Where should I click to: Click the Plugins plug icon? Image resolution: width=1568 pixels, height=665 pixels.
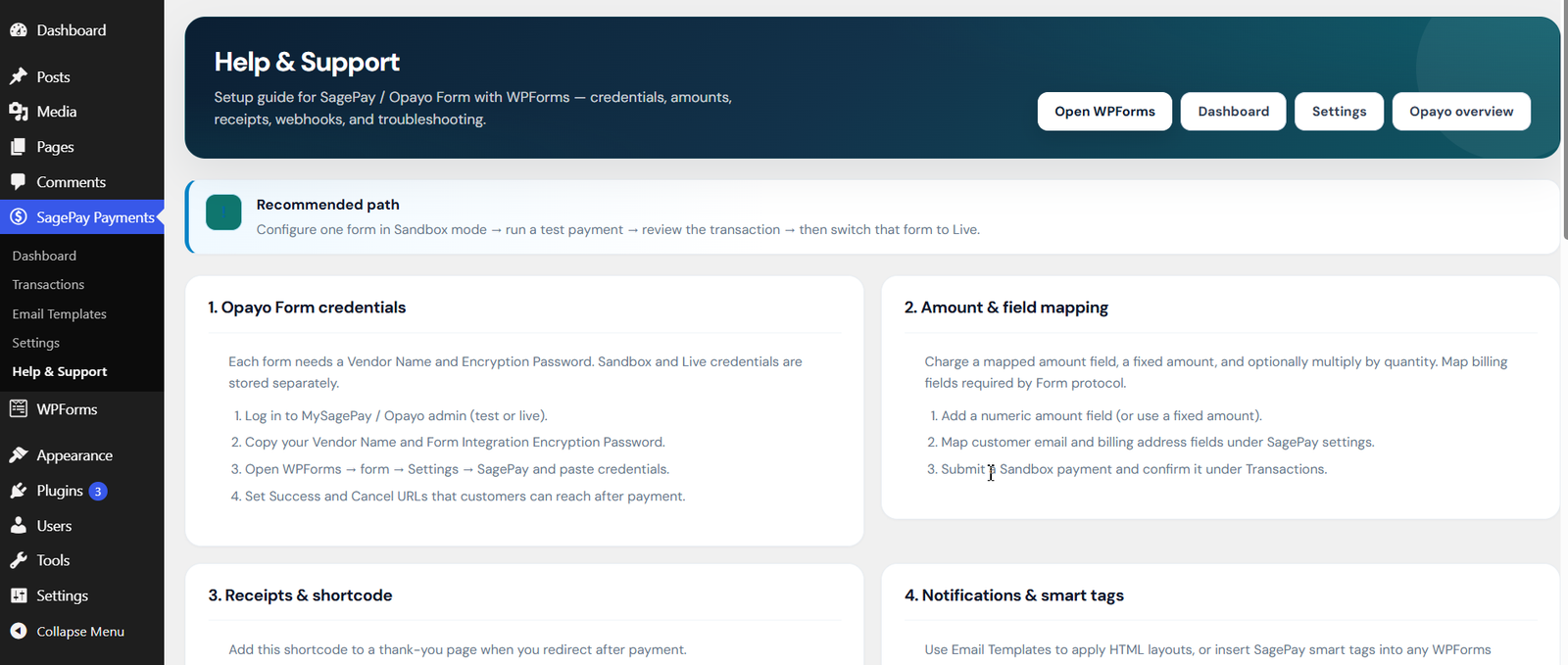18,491
